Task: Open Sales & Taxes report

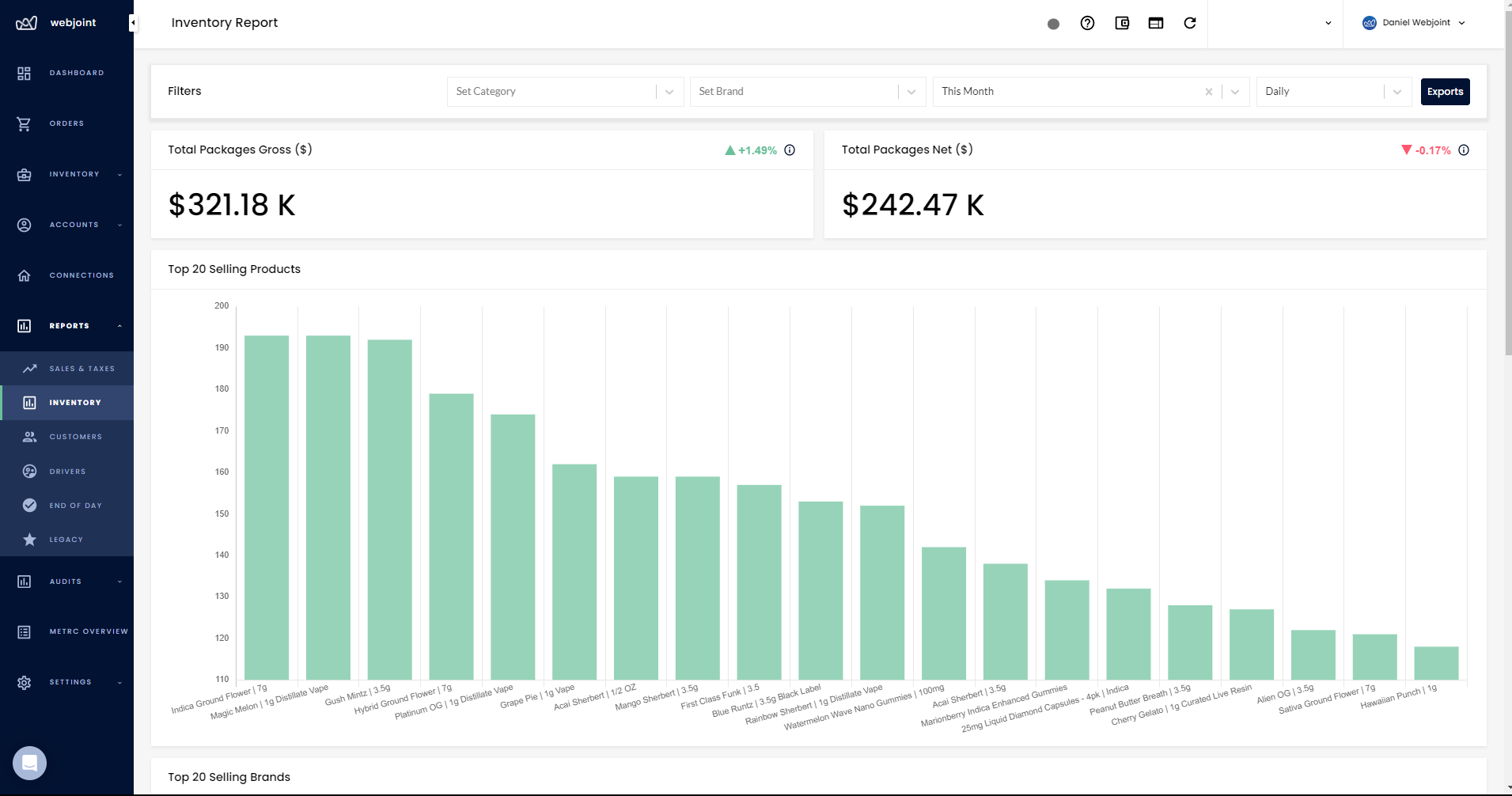Action: [x=81, y=369]
